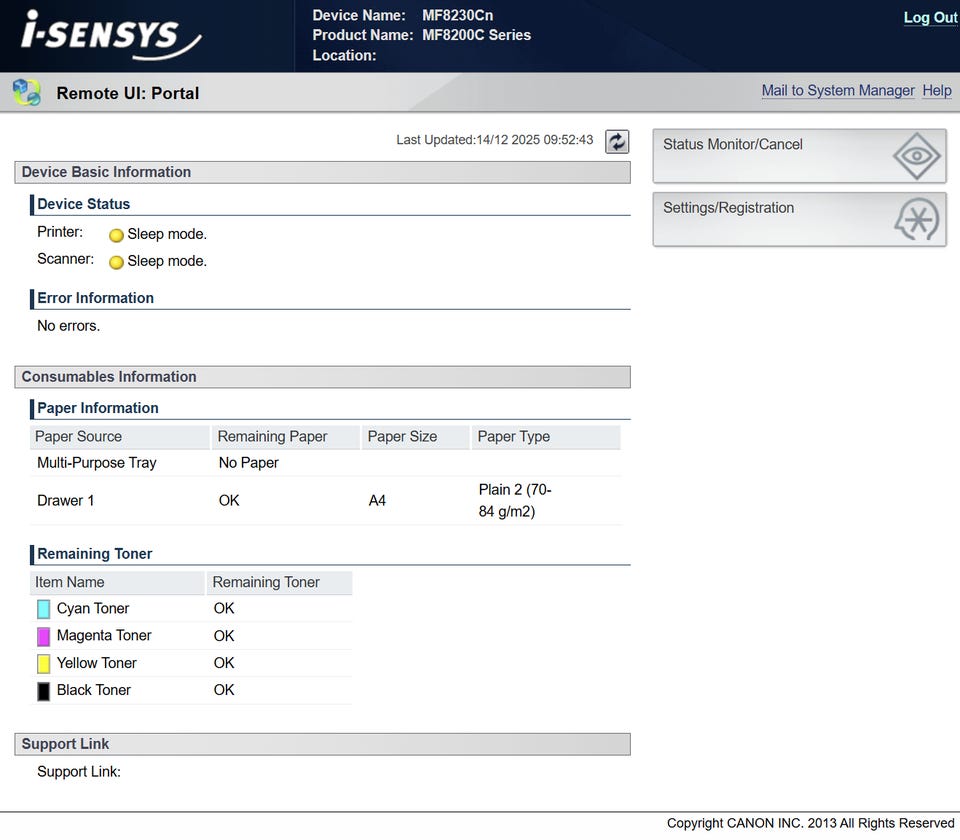The width and height of the screenshot is (960, 840).
Task: Click the Black Toner label
Action: click(x=94, y=691)
